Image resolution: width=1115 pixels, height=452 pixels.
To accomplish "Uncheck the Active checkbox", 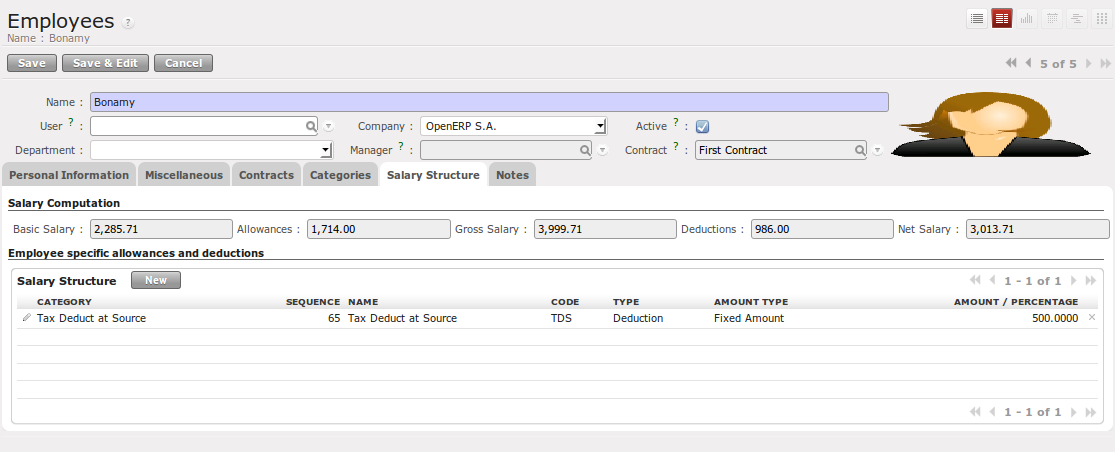I will coord(703,127).
